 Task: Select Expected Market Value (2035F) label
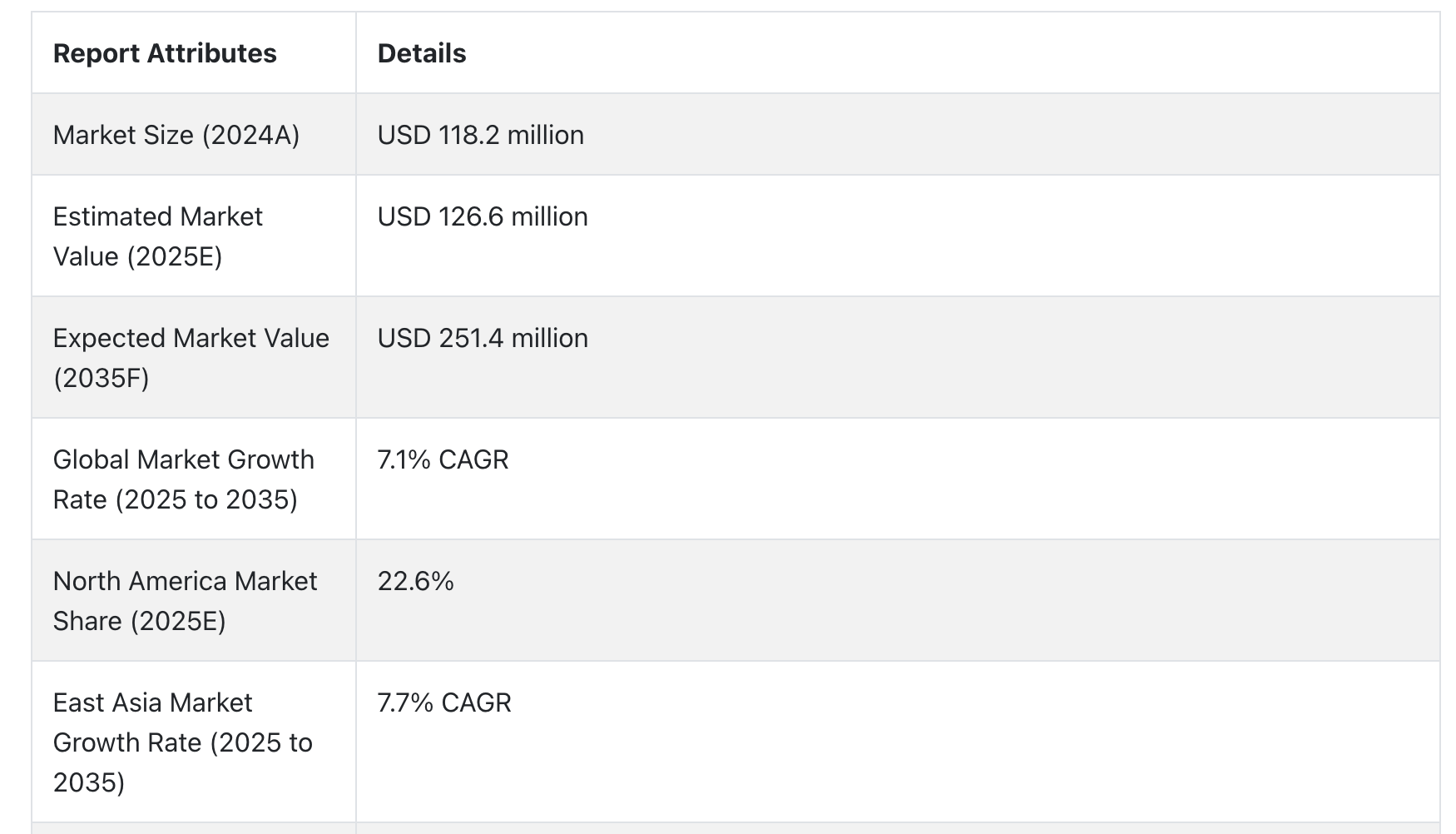191,358
